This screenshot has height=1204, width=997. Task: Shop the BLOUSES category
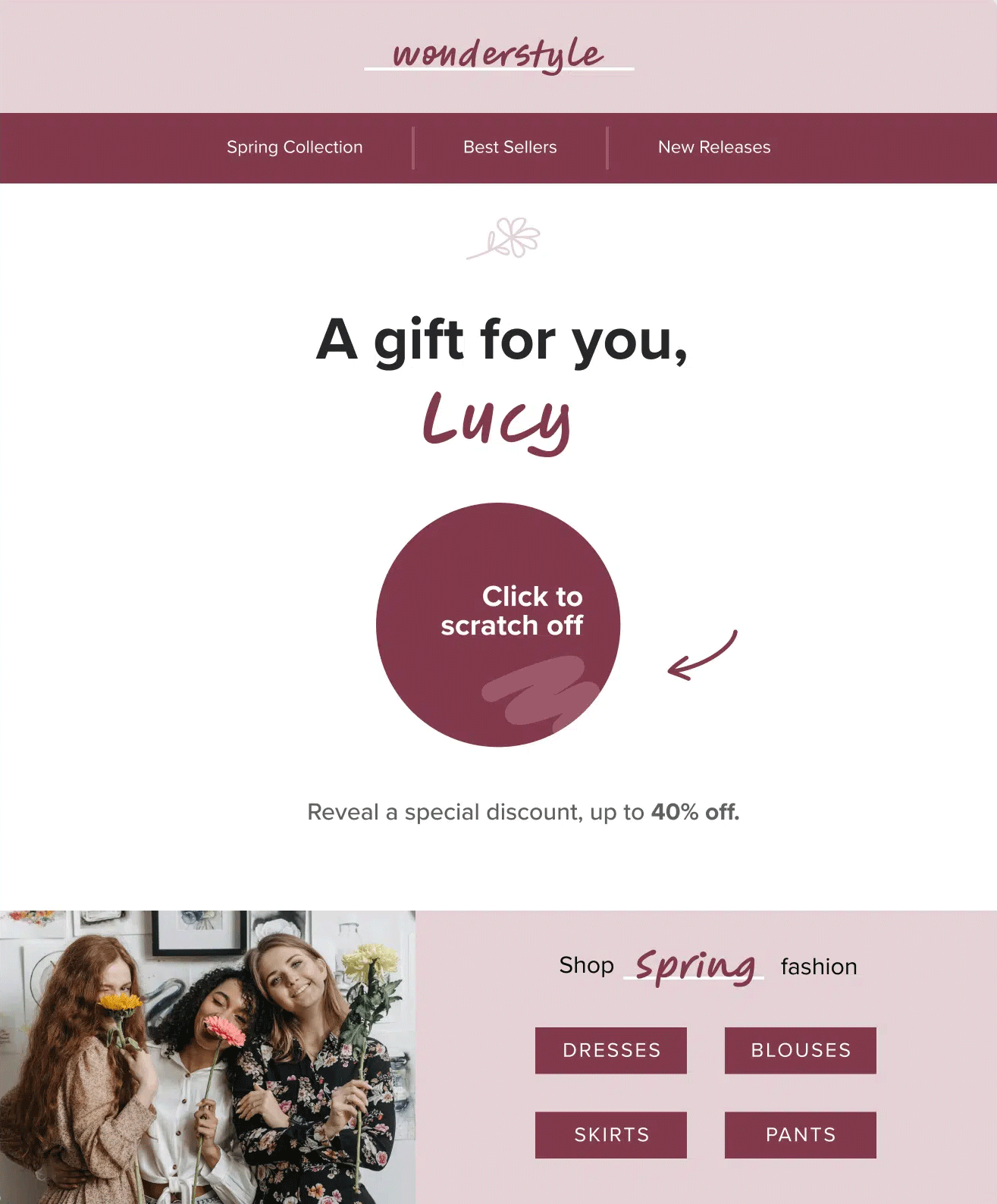pyautogui.click(x=801, y=1050)
